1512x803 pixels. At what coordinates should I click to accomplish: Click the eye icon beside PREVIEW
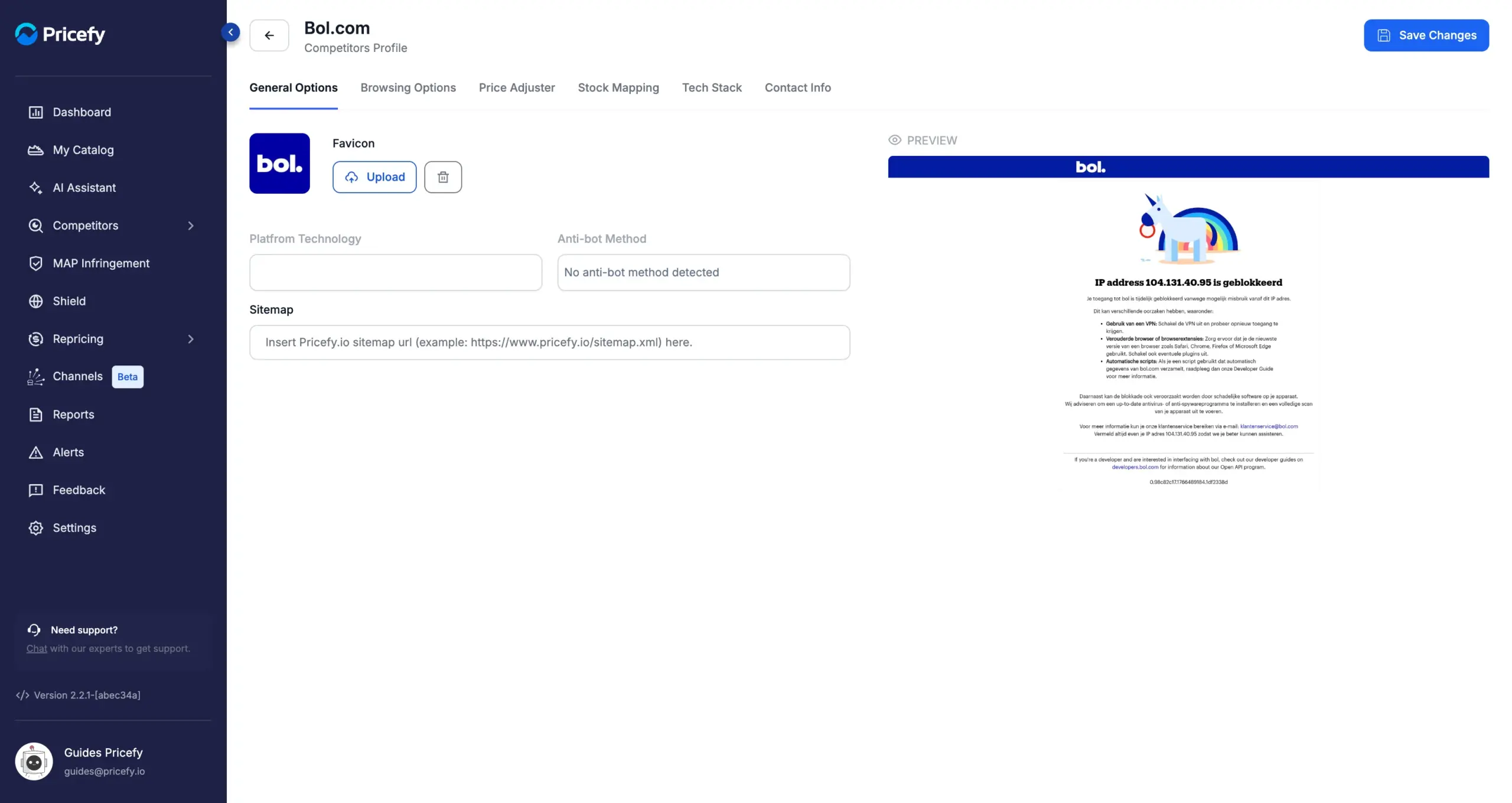tap(895, 141)
